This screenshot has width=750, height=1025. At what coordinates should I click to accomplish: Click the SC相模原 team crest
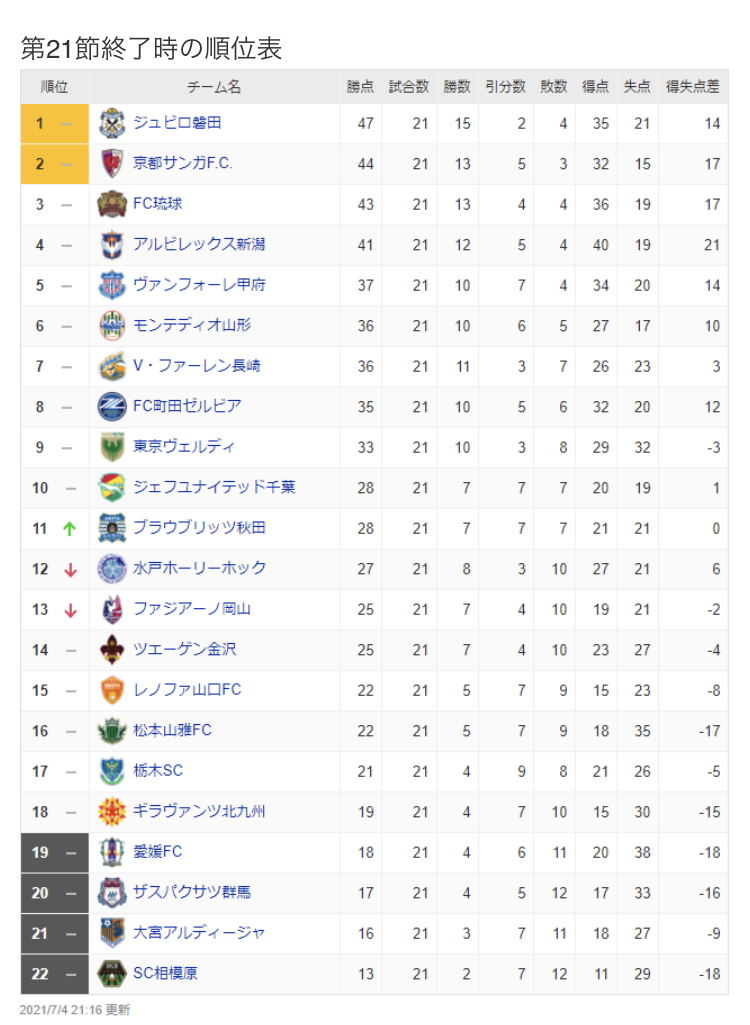[x=111, y=973]
